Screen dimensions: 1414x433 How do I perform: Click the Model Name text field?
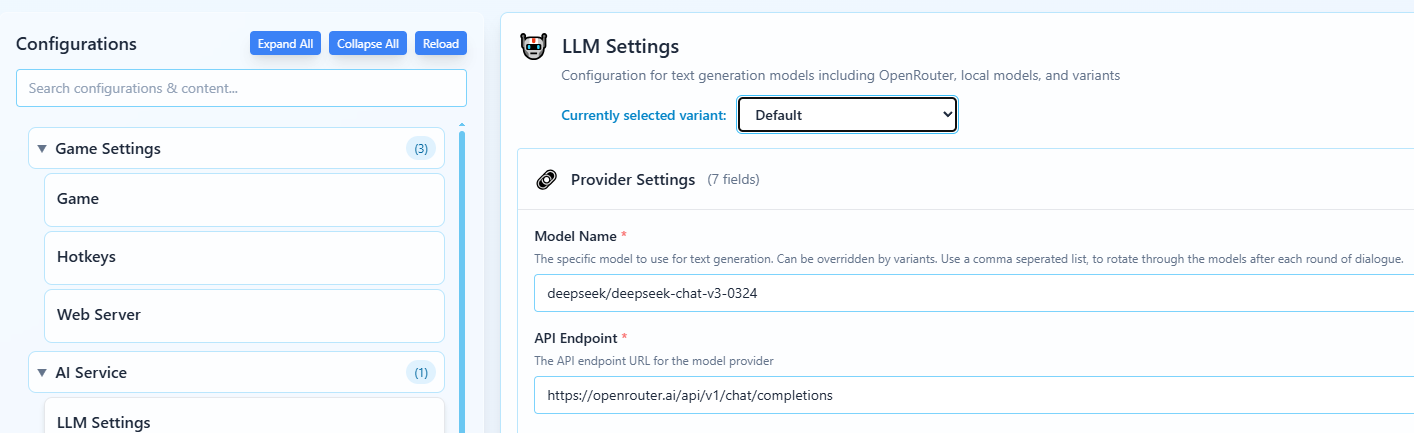tap(972, 294)
